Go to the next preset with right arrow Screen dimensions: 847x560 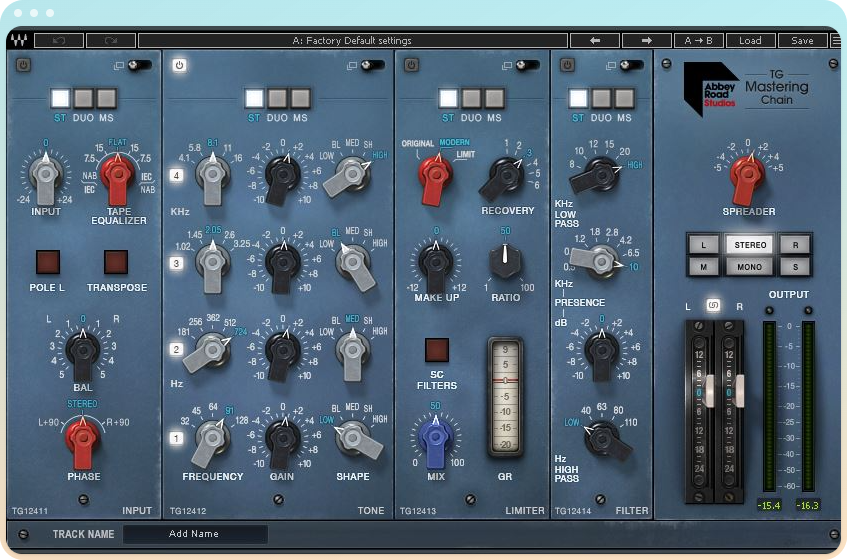coord(647,41)
